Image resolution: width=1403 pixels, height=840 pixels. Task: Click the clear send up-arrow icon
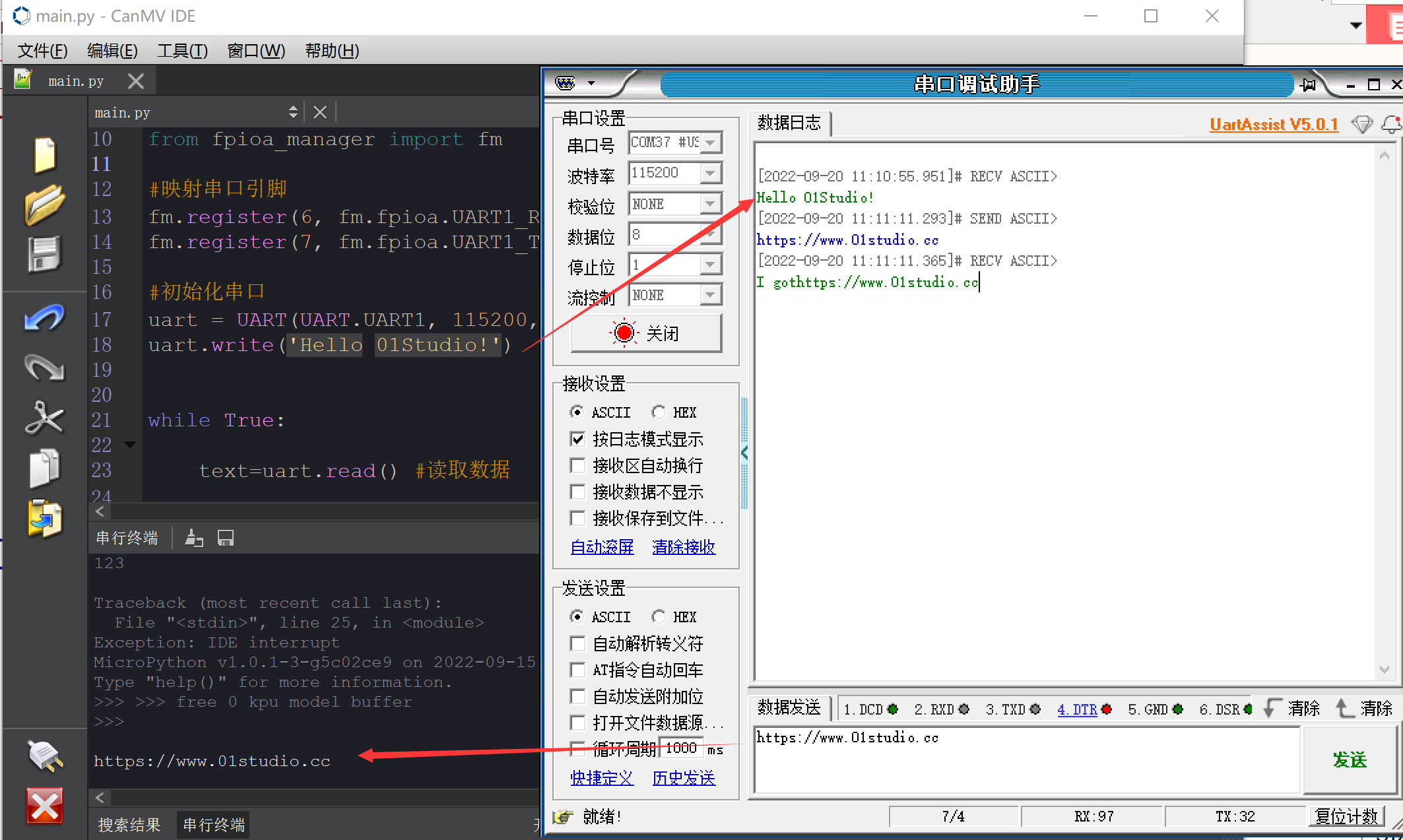click(1344, 708)
